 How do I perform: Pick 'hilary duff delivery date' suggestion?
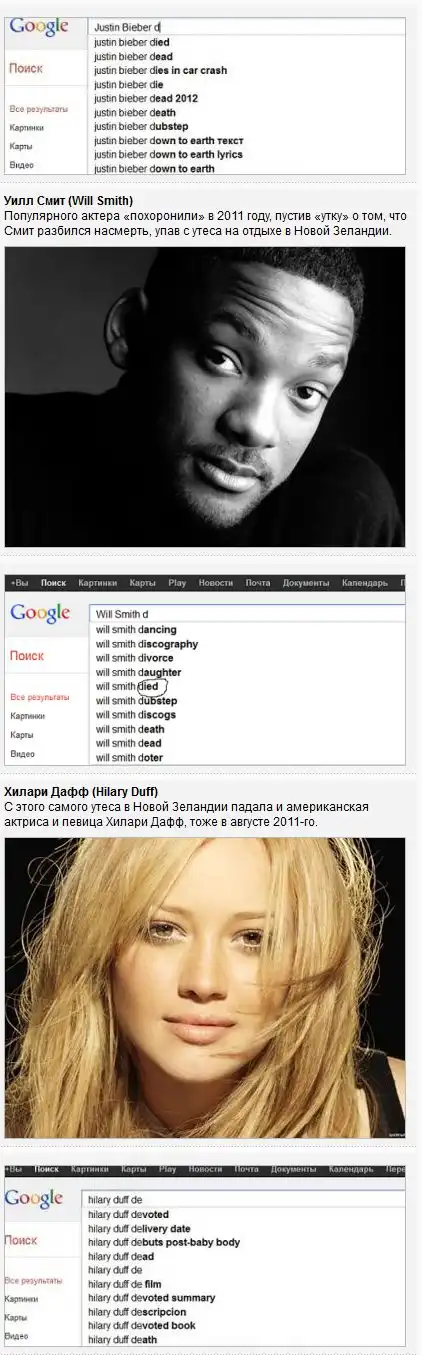coord(139,1229)
